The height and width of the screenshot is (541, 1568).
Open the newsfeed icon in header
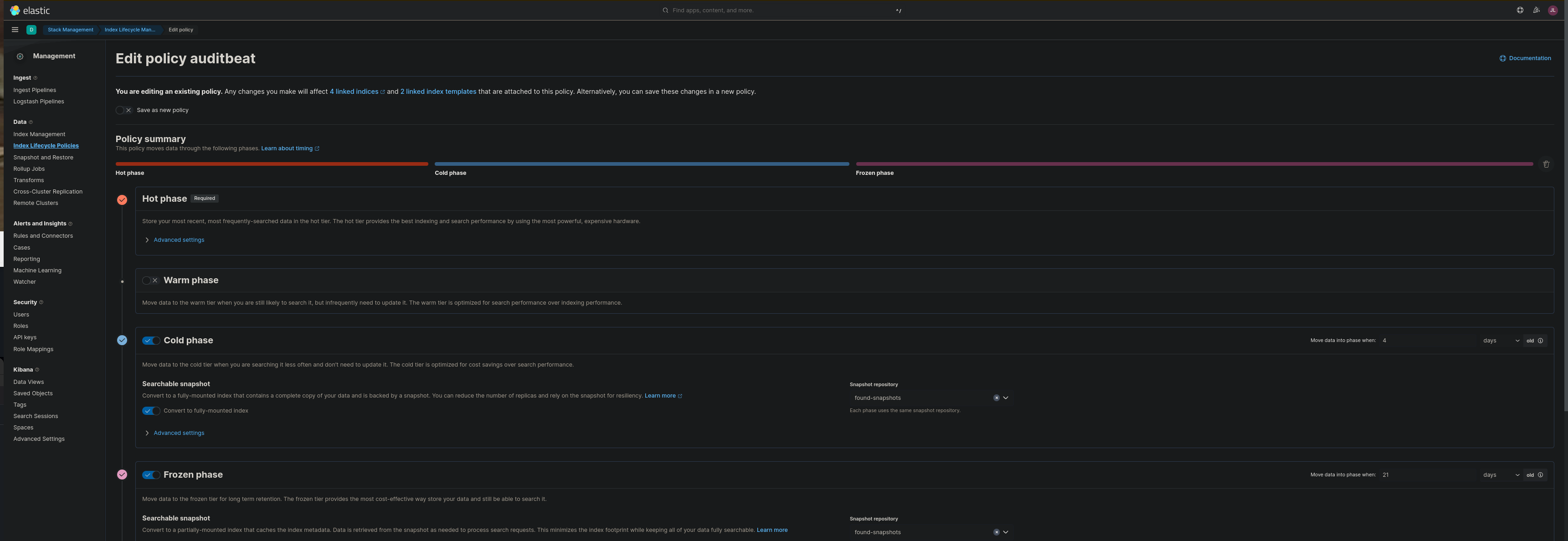tap(1537, 10)
